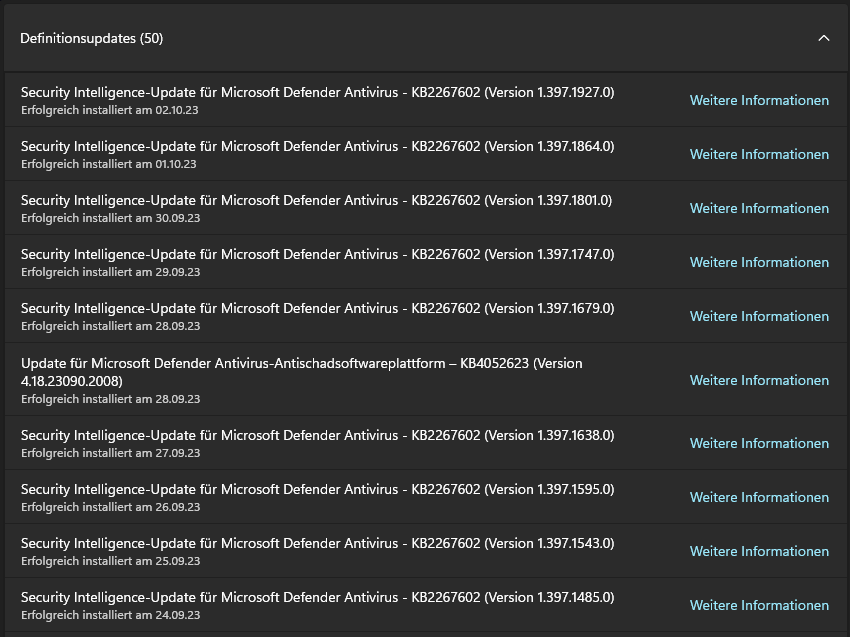Screen dimensions: 850x637
Task: Click the 'Erfolgreich installiert am 30.09.23' status
Action: 111,218
